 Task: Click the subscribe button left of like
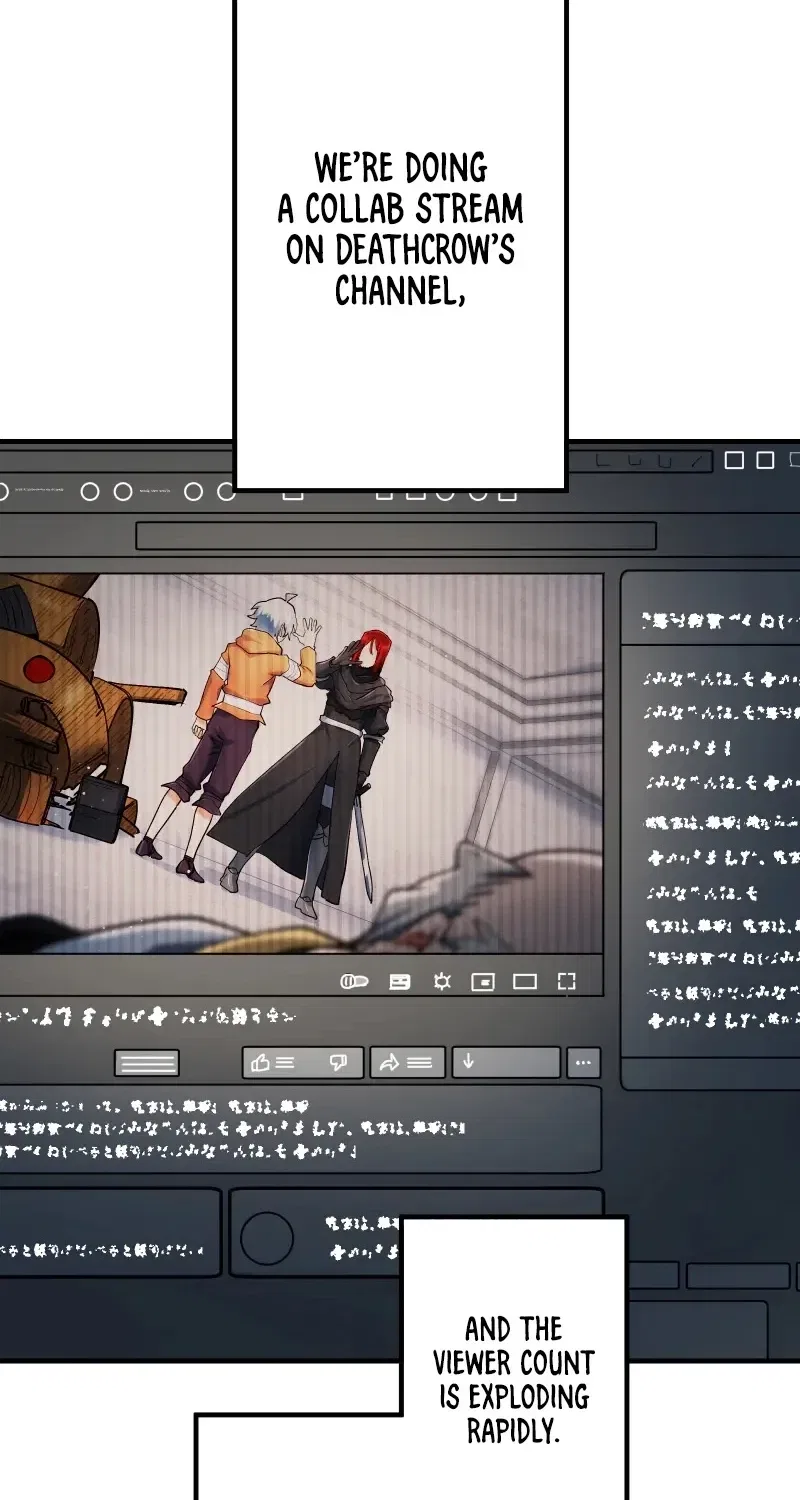(x=147, y=1063)
